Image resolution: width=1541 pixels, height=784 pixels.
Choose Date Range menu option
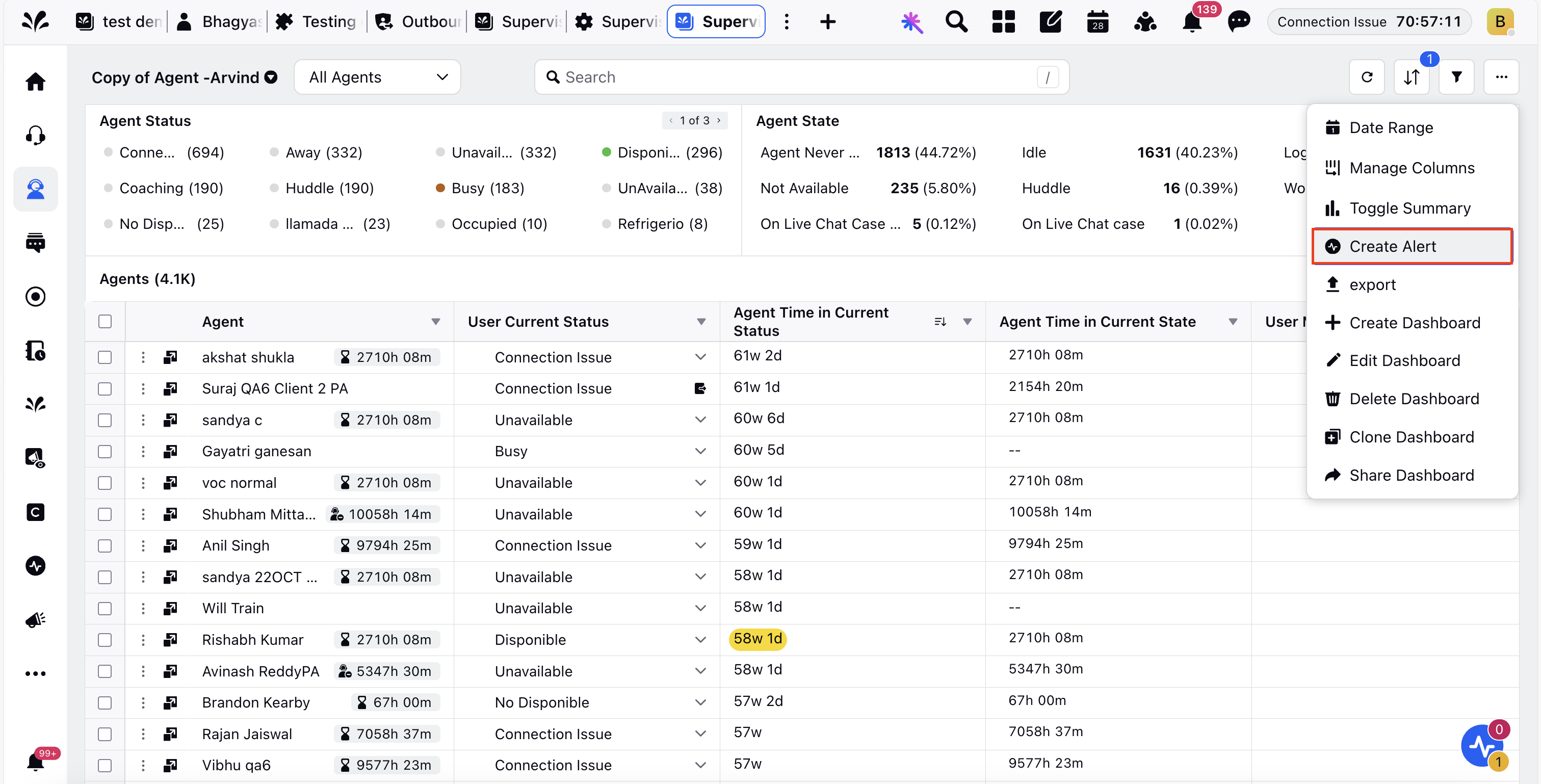tap(1412, 128)
